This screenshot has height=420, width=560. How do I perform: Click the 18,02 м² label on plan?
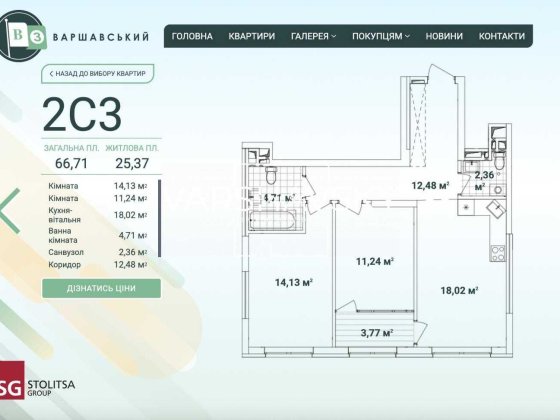pyautogui.click(x=459, y=290)
